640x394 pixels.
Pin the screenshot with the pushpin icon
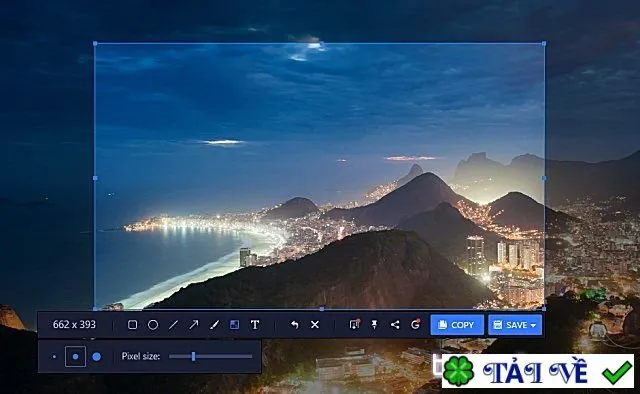(x=374, y=325)
